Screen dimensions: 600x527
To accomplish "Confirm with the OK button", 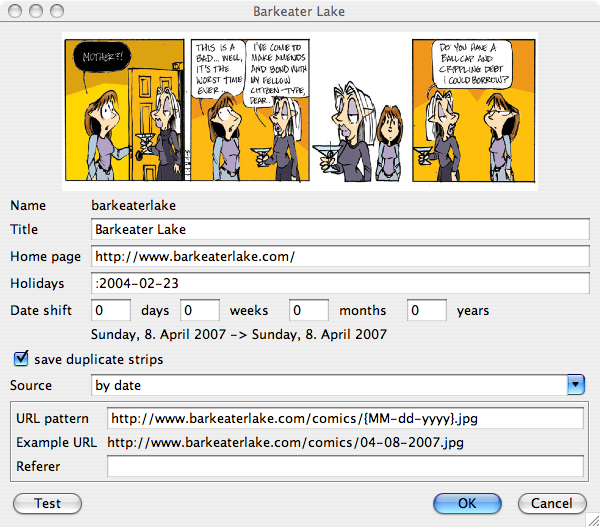I will (x=467, y=503).
